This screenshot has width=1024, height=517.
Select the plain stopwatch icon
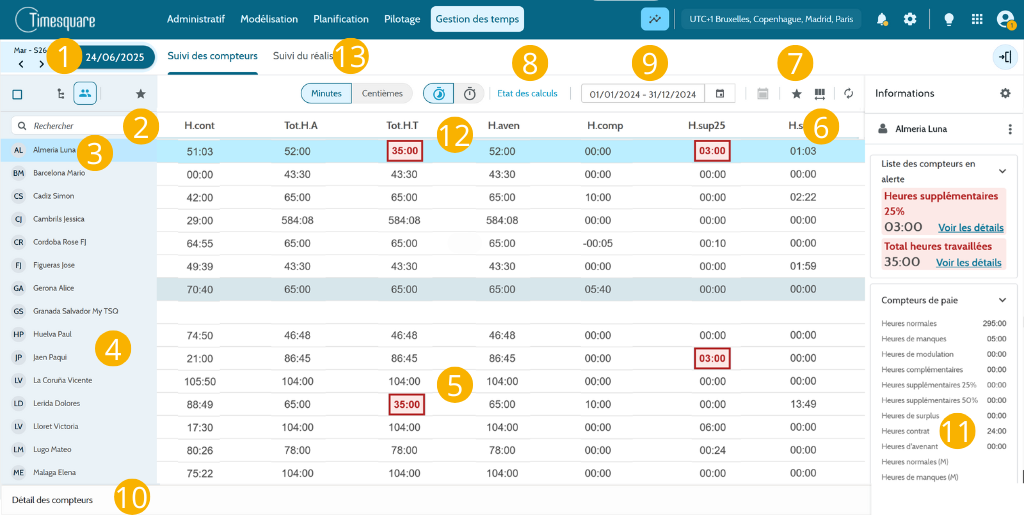click(x=470, y=93)
